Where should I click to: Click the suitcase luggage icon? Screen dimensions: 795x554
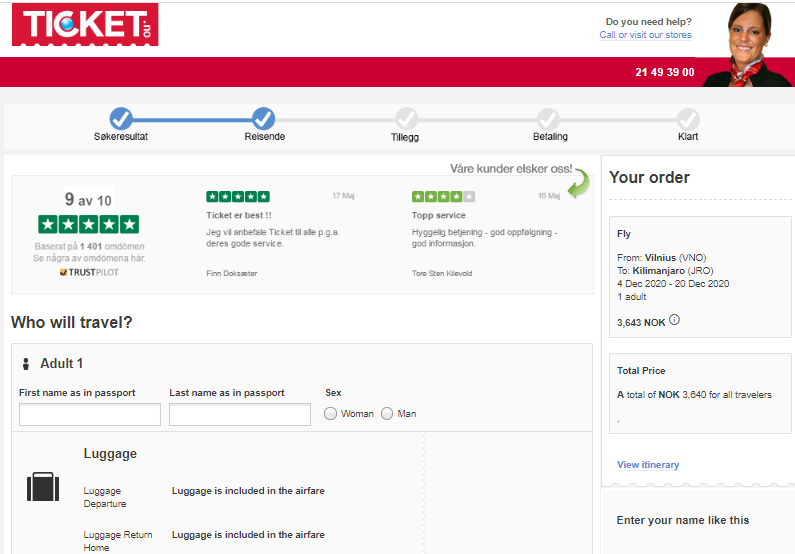tap(43, 487)
